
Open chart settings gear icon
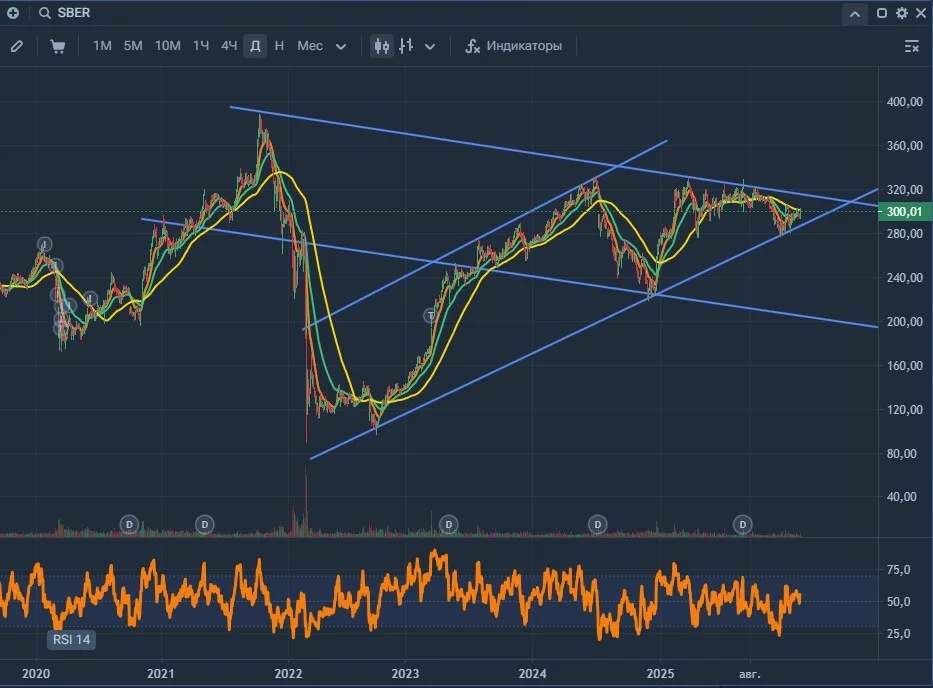point(902,12)
